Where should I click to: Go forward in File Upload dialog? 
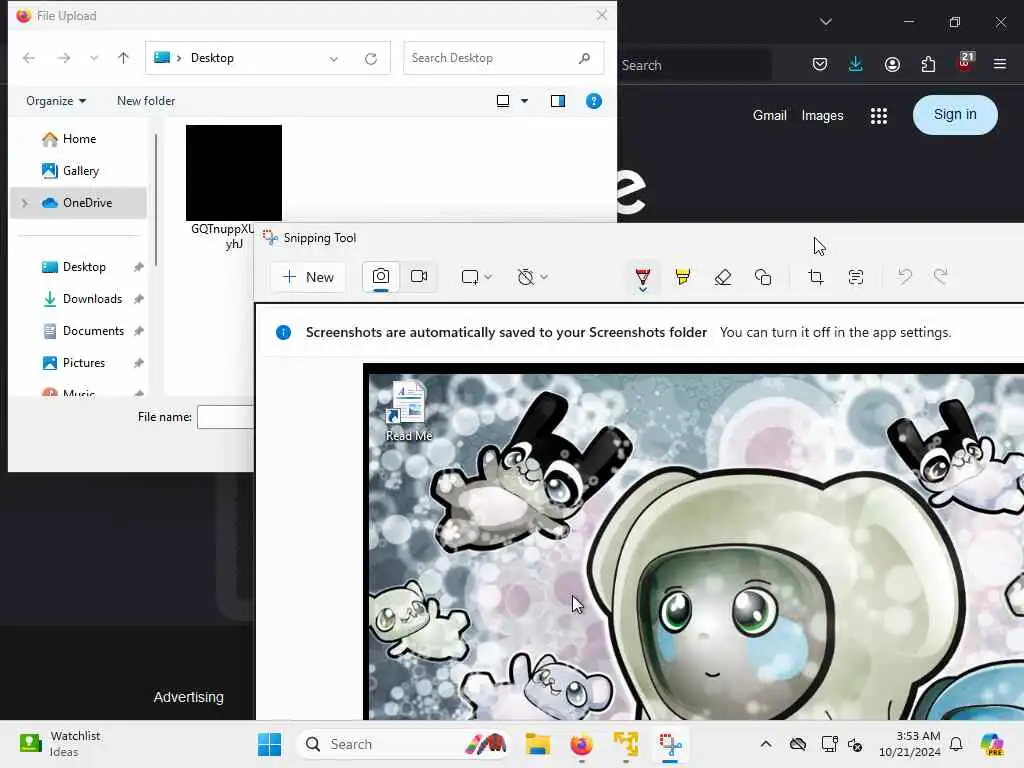63,58
